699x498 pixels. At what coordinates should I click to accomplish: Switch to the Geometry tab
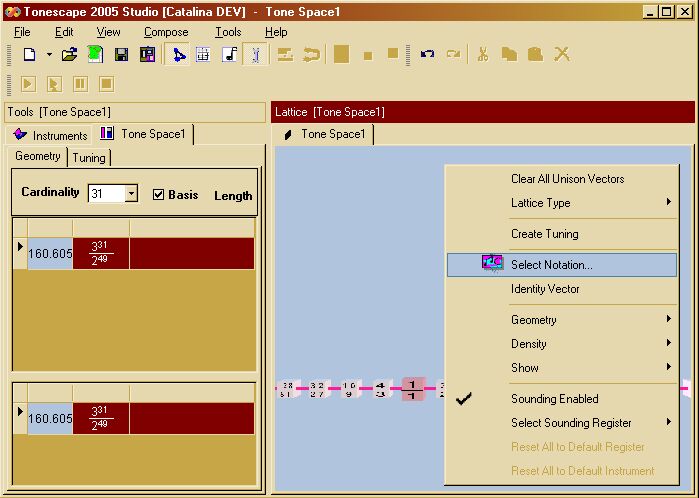click(x=37, y=156)
